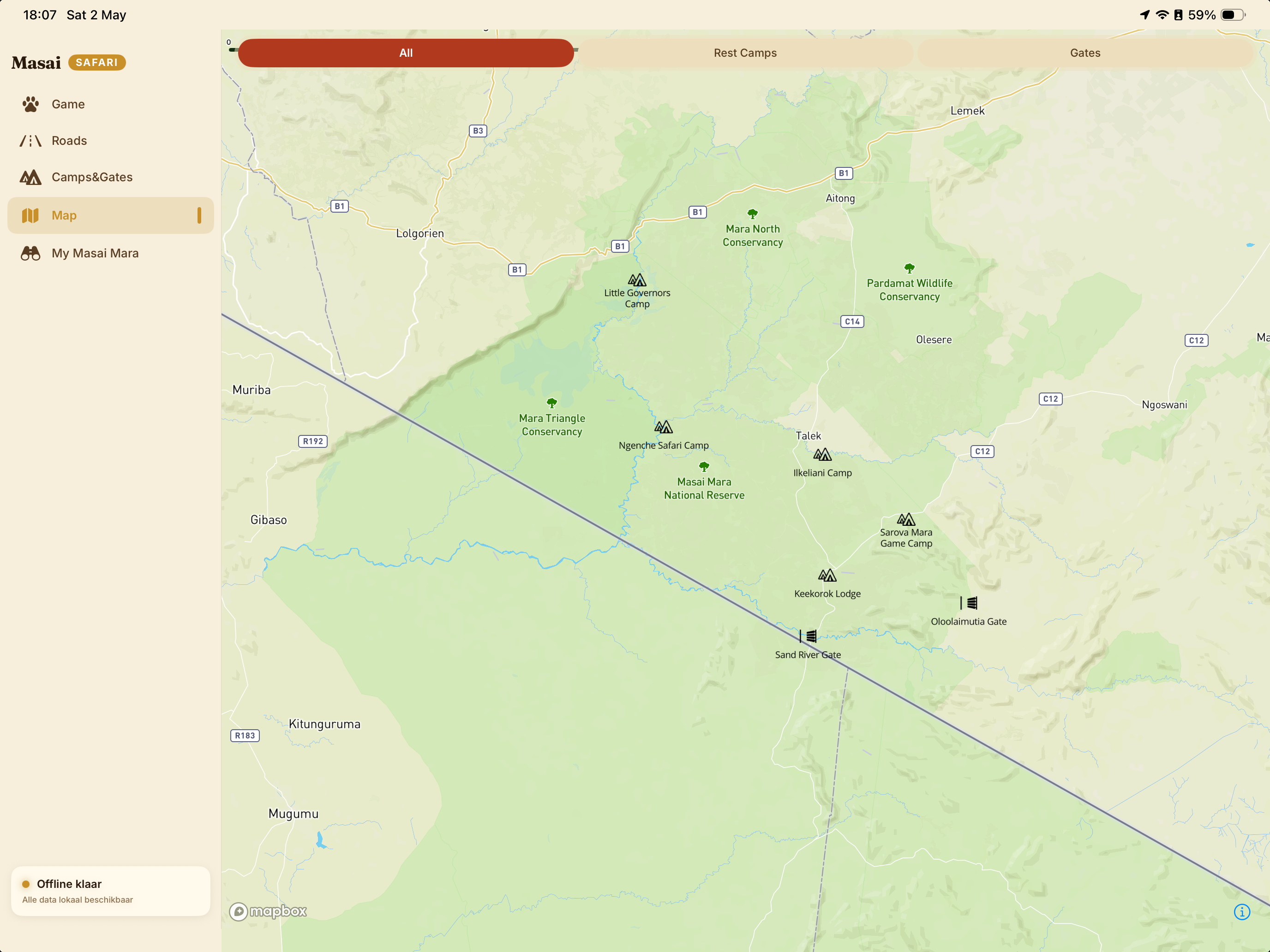This screenshot has width=1270, height=952.
Task: Tap the B3 road shield
Action: 478,131
